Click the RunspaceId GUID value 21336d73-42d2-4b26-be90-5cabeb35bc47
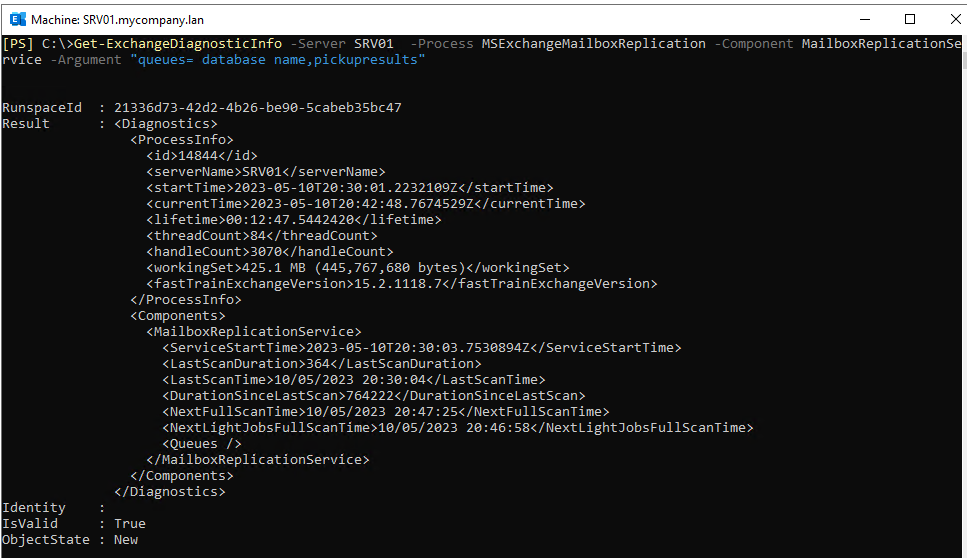This screenshot has width=967, height=558. click(258, 108)
